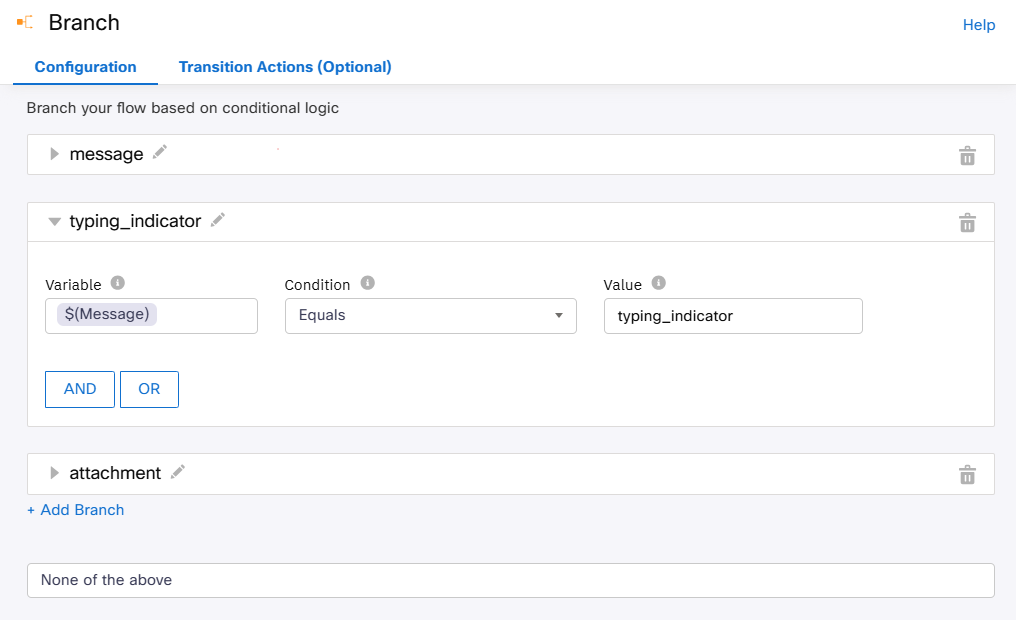The image size is (1016, 620).
Task: Delete the message branch with trash icon
Action: 967,155
